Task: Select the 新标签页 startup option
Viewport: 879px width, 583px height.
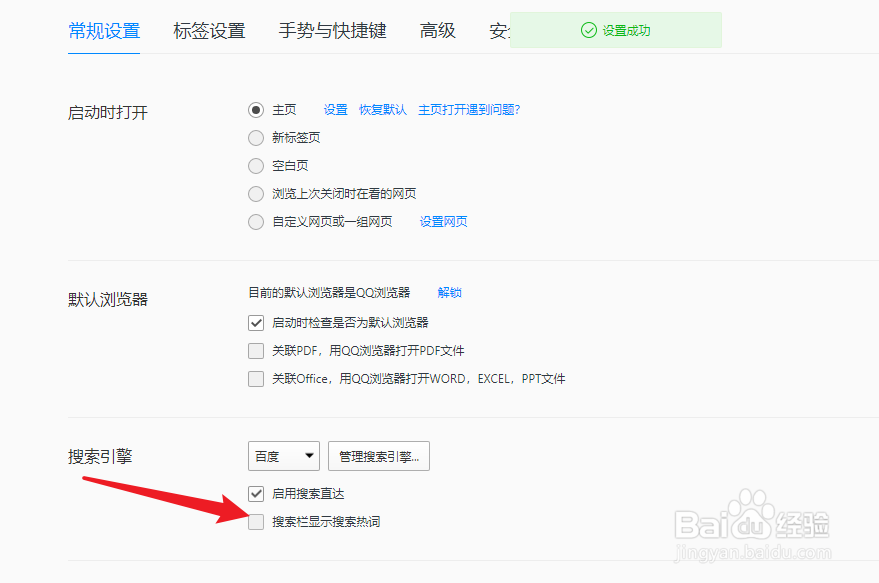Action: click(256, 138)
